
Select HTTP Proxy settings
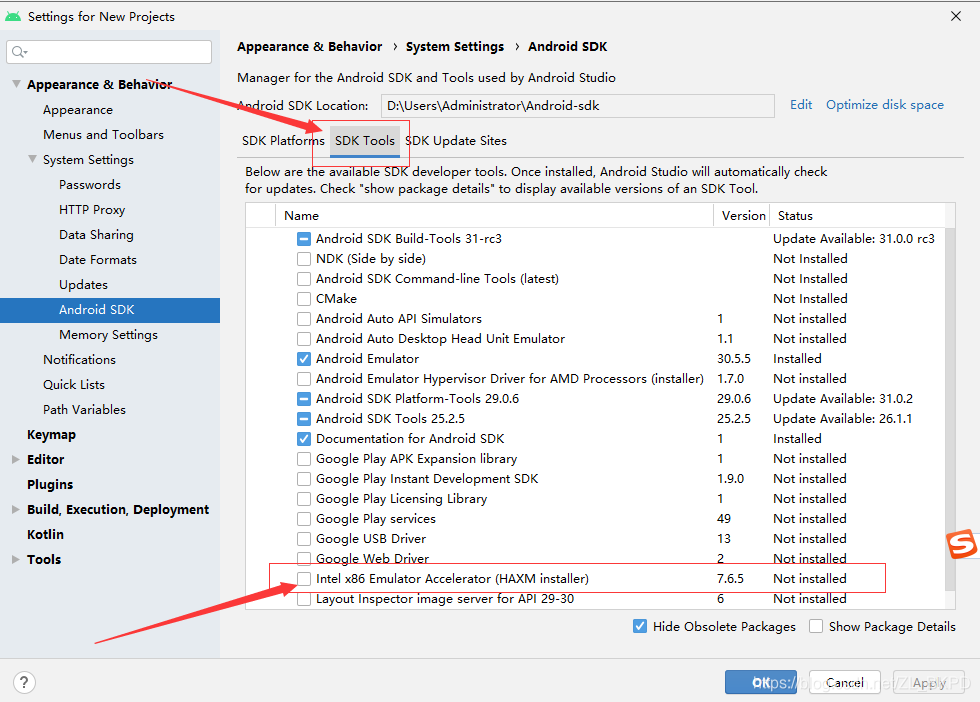92,210
